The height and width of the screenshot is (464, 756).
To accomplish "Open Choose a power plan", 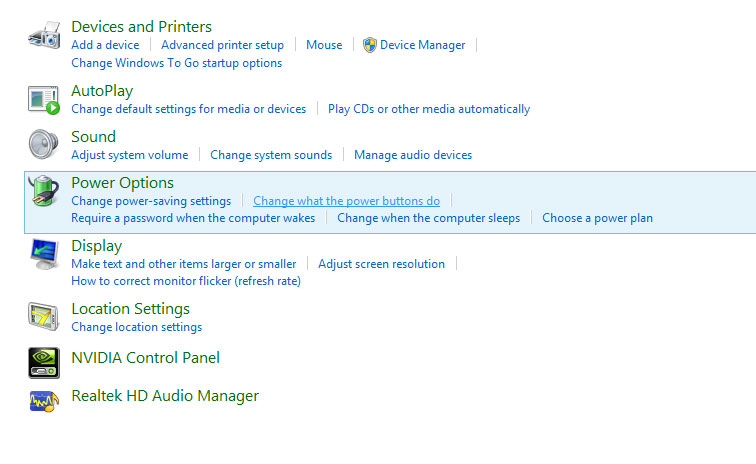I will (597, 218).
